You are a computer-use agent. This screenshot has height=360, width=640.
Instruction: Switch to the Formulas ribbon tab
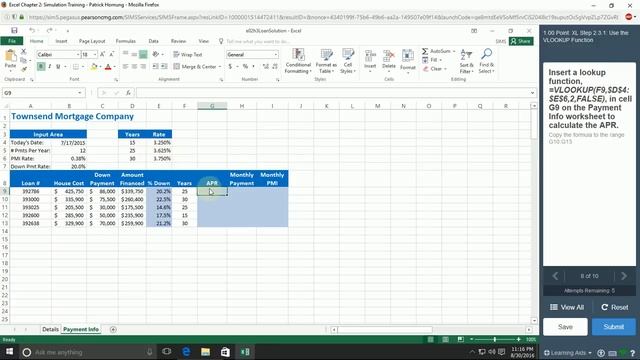126,41
